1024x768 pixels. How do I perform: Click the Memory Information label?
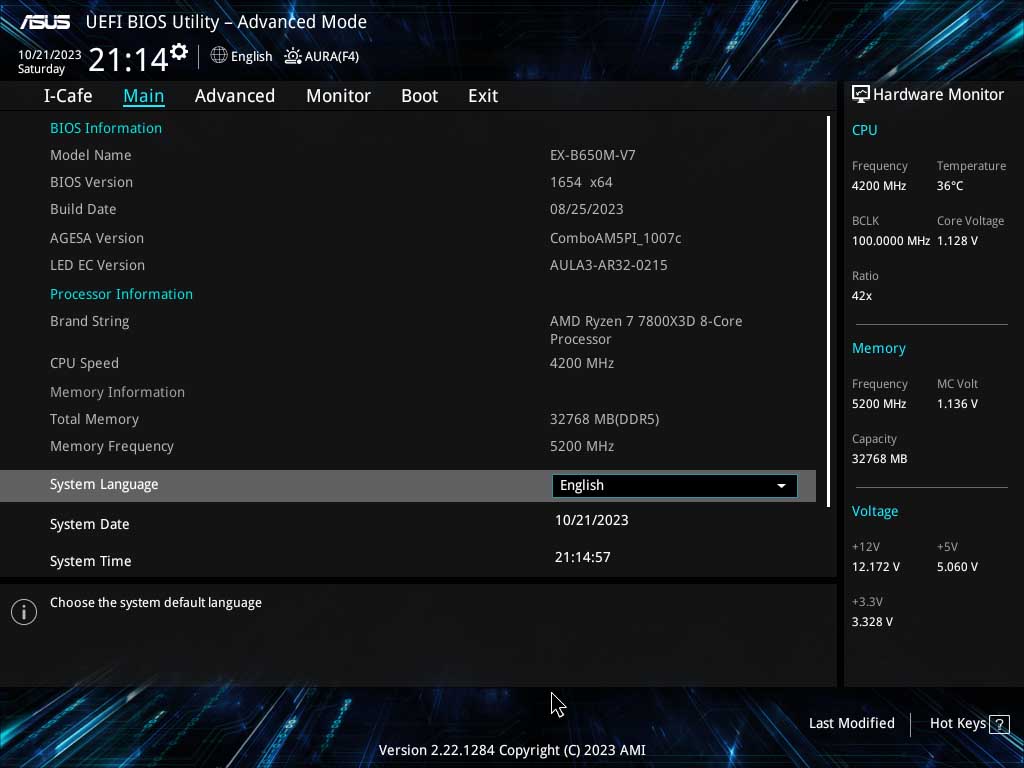click(x=118, y=392)
